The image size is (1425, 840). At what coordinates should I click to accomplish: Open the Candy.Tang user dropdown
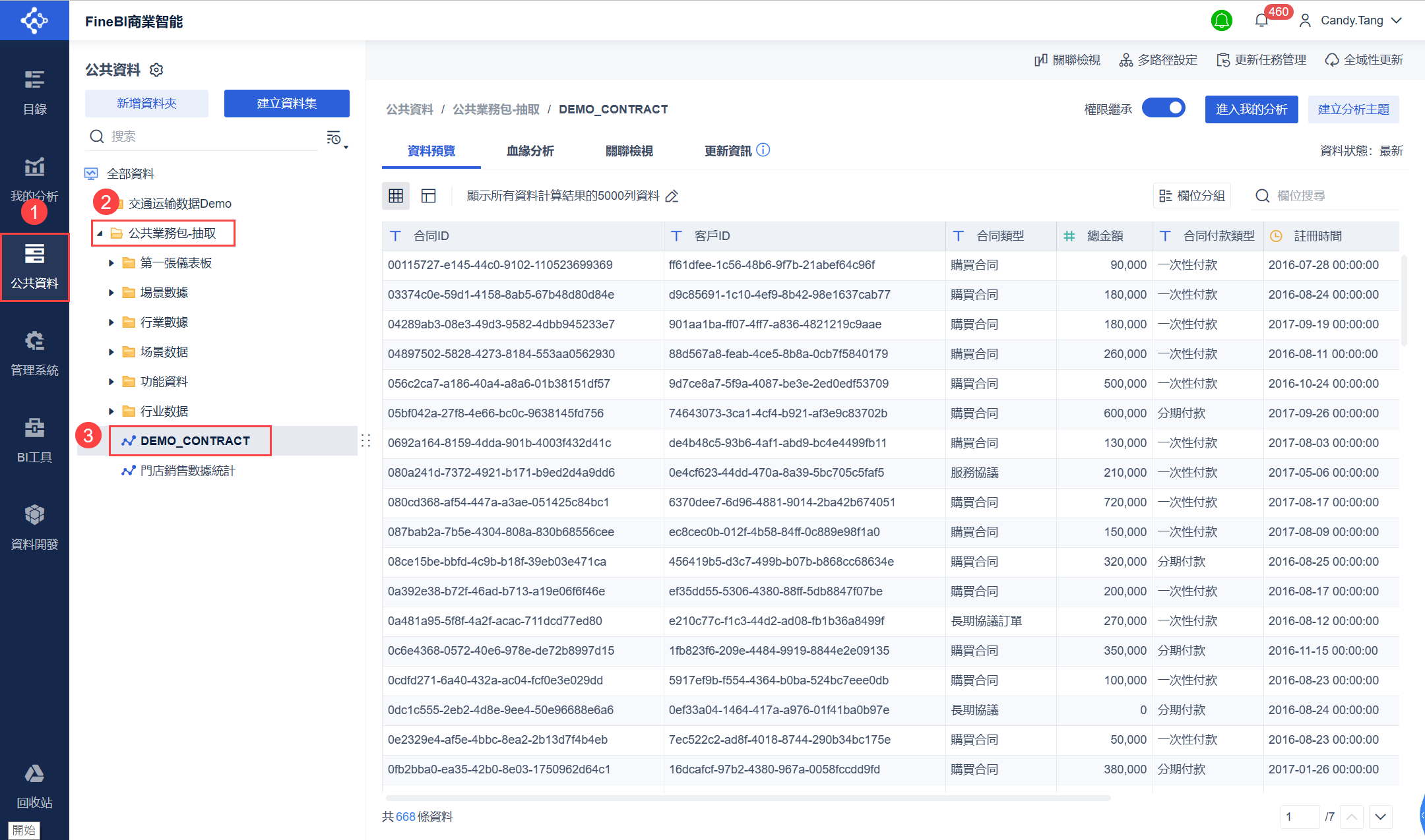point(1351,20)
